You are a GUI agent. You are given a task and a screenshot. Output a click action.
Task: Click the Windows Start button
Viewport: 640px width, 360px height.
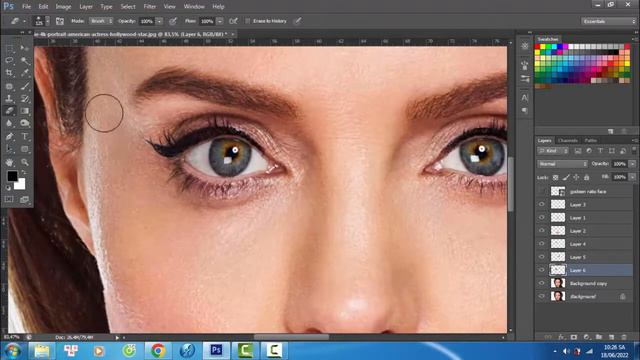(13, 351)
